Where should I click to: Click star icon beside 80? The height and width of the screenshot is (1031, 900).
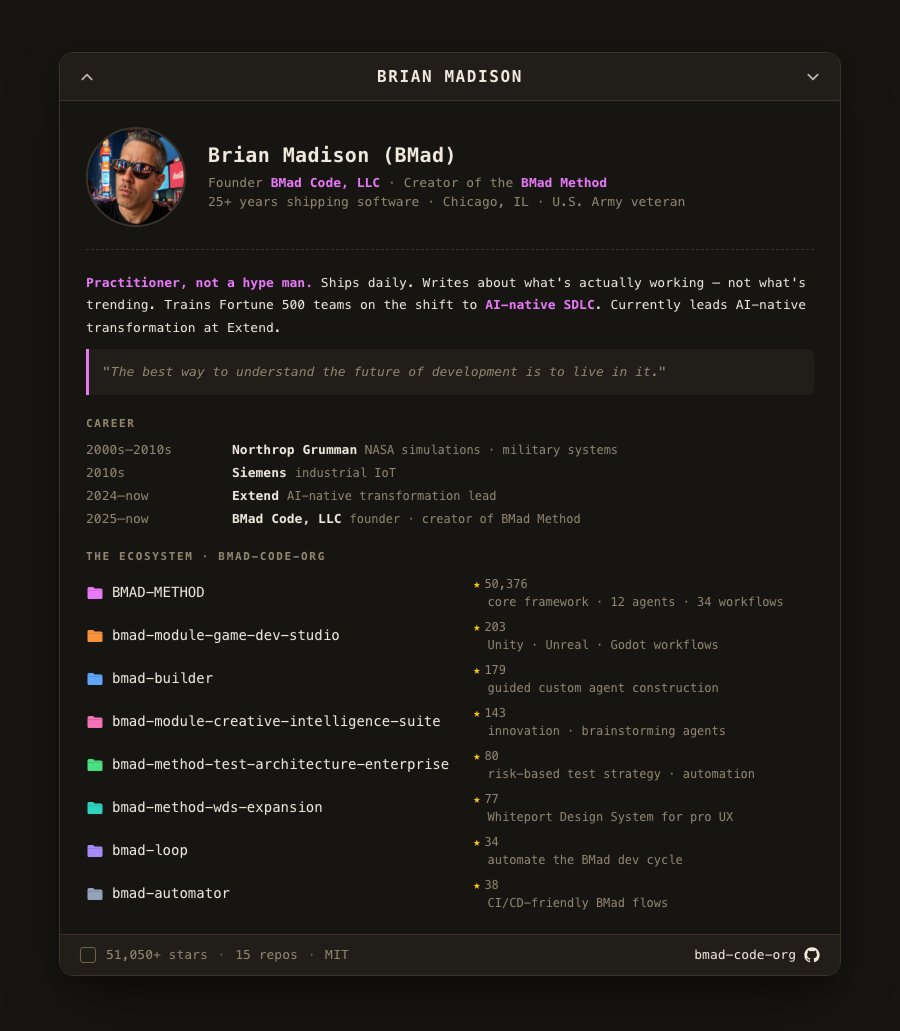tap(477, 757)
